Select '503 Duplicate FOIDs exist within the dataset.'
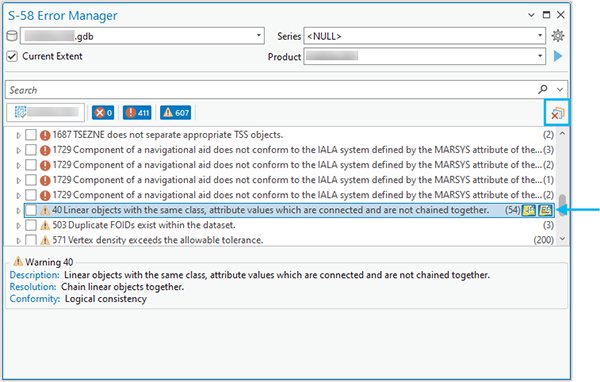This screenshot has width=600, height=382. click(x=144, y=225)
